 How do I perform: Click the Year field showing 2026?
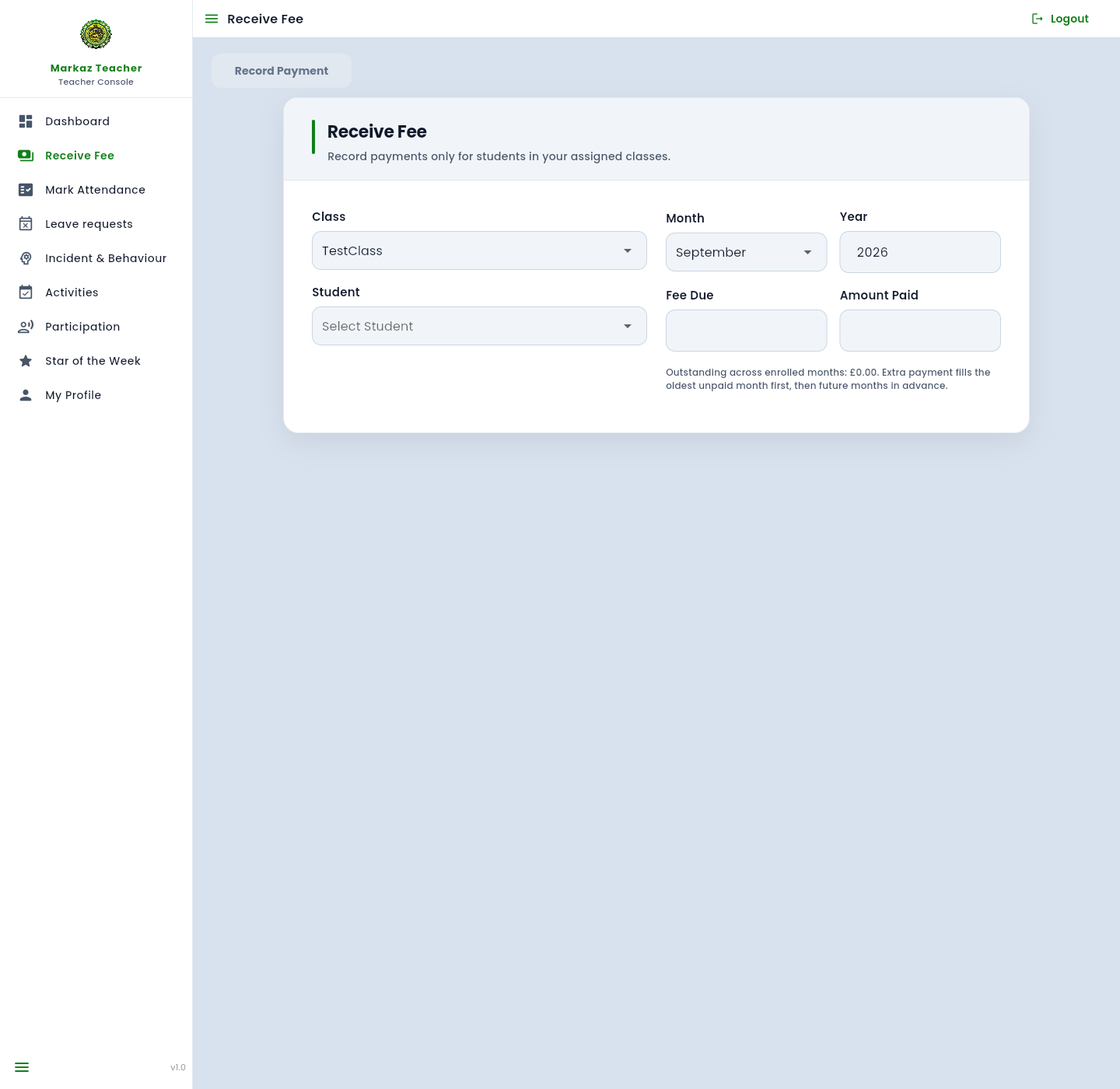pyautogui.click(x=920, y=252)
